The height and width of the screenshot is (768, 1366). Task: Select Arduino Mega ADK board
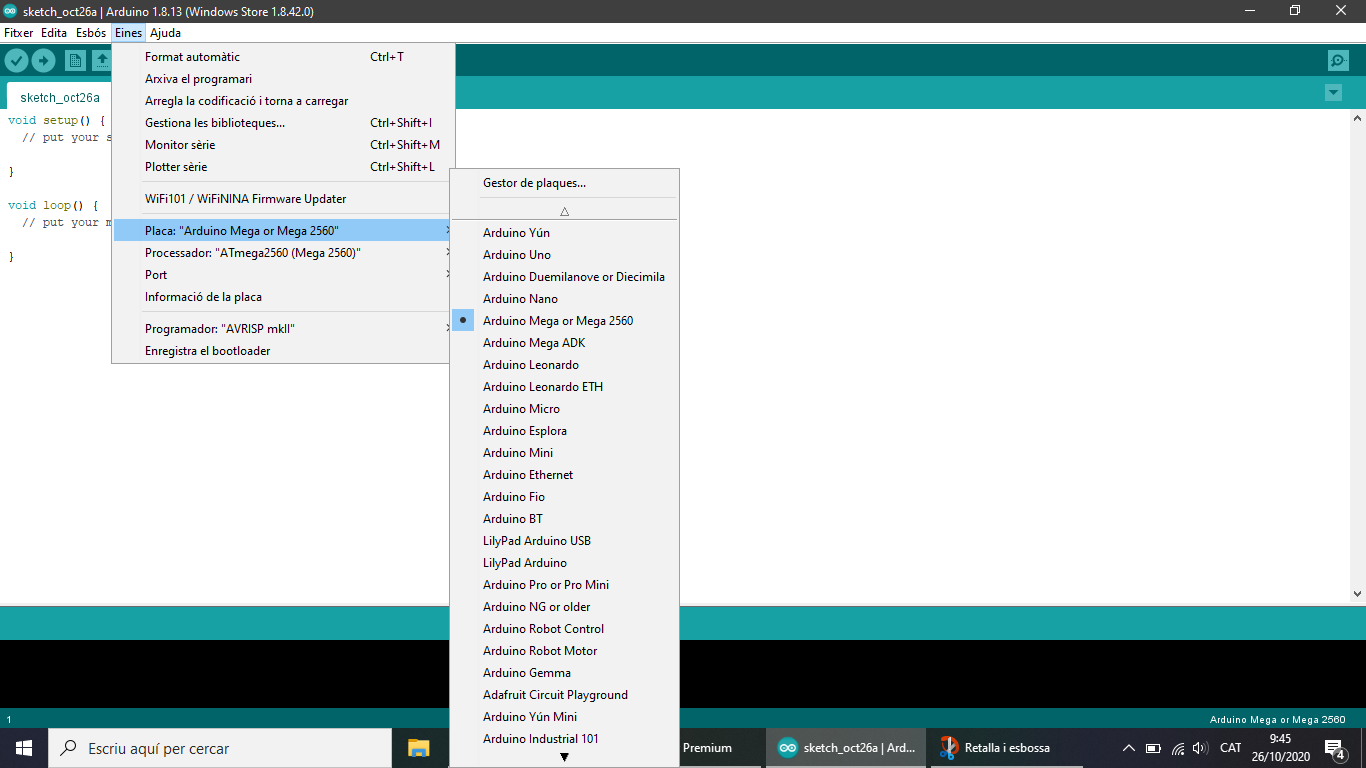[564, 343]
